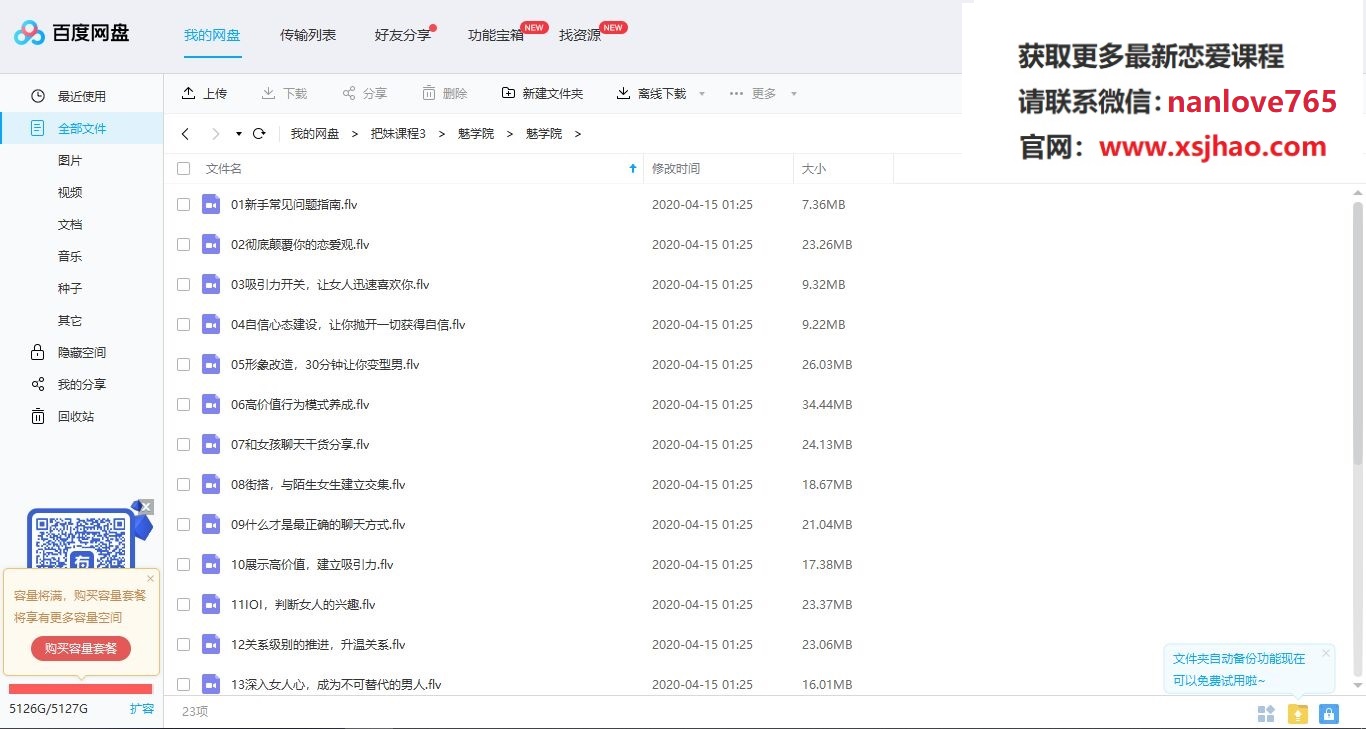
Task: Navigate to 我的网盘 in breadcrumb
Action: pyautogui.click(x=315, y=134)
